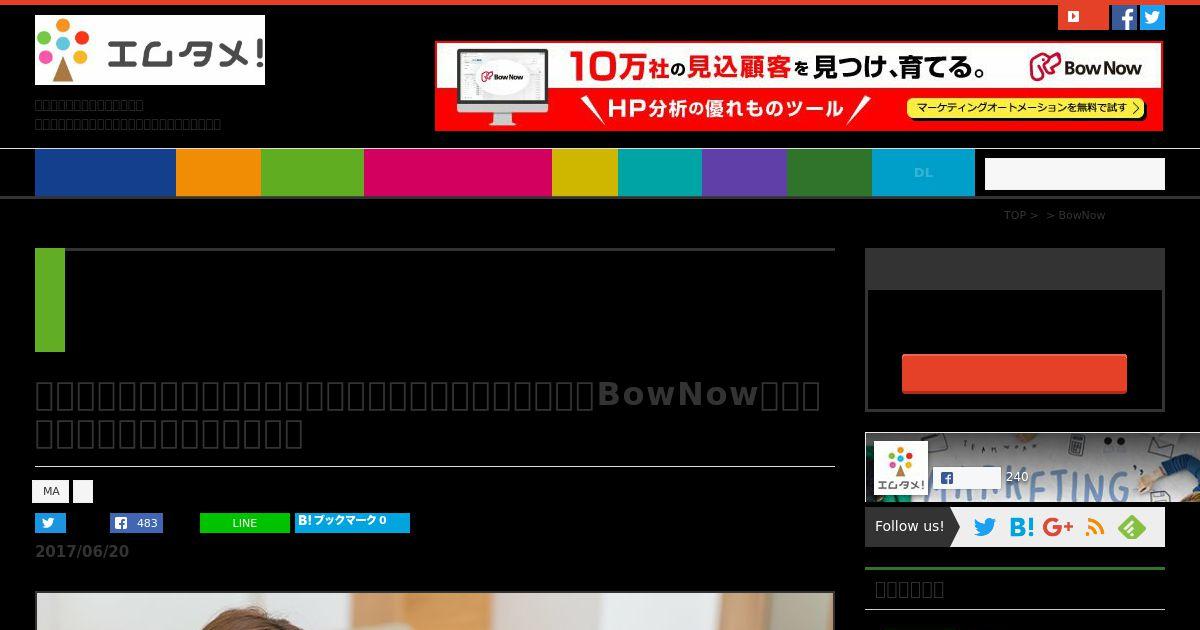The height and width of the screenshot is (630, 1200).
Task: Select the orange navigation tab
Action: [218, 172]
